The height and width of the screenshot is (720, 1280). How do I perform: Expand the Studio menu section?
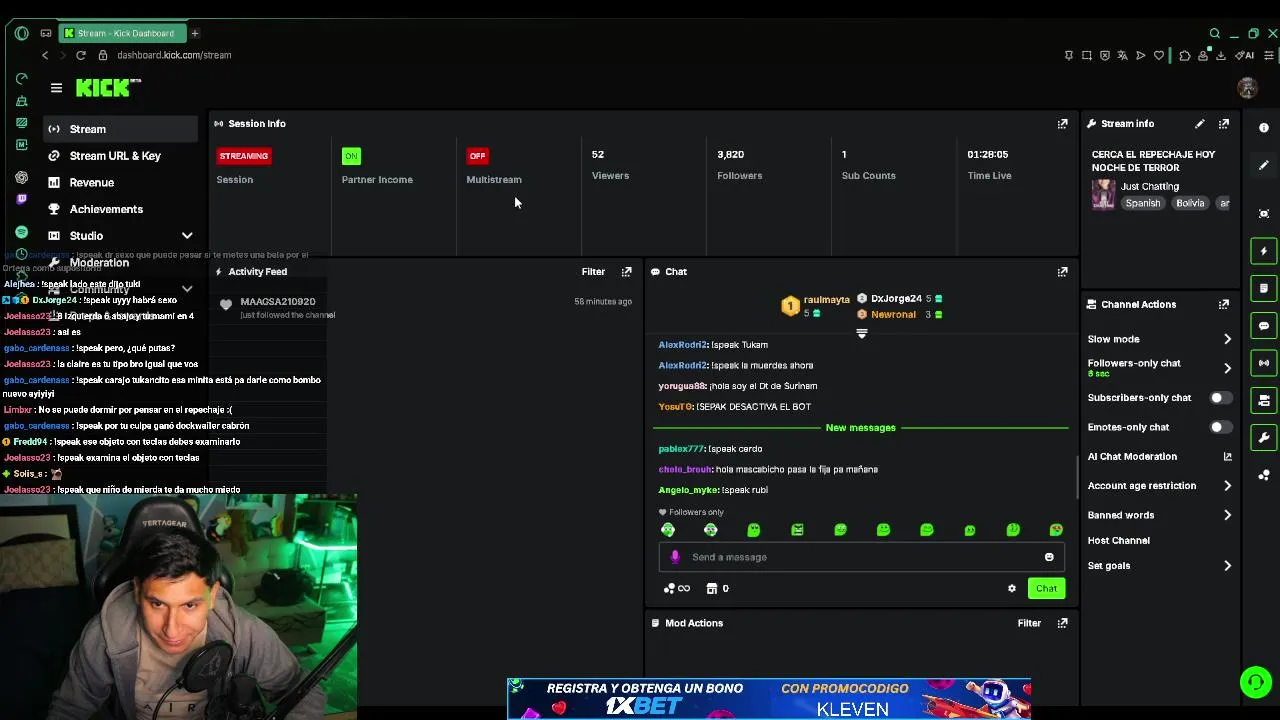click(x=187, y=236)
